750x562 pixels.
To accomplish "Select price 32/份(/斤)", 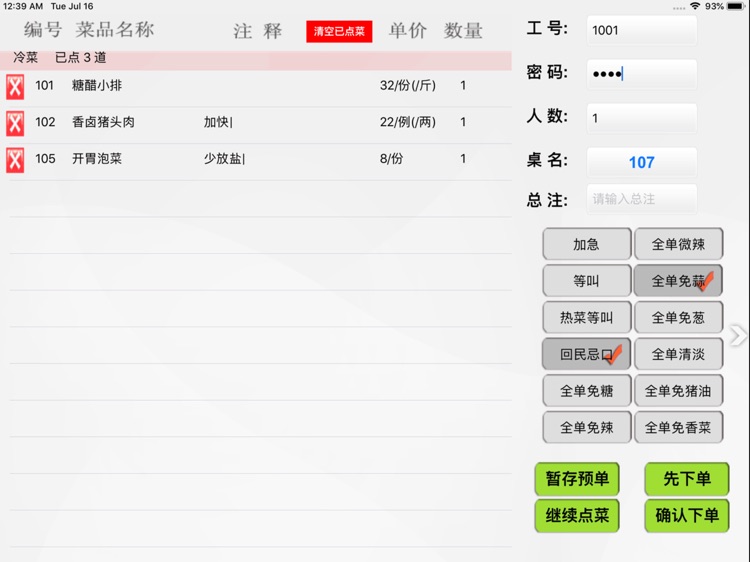I will tap(408, 86).
